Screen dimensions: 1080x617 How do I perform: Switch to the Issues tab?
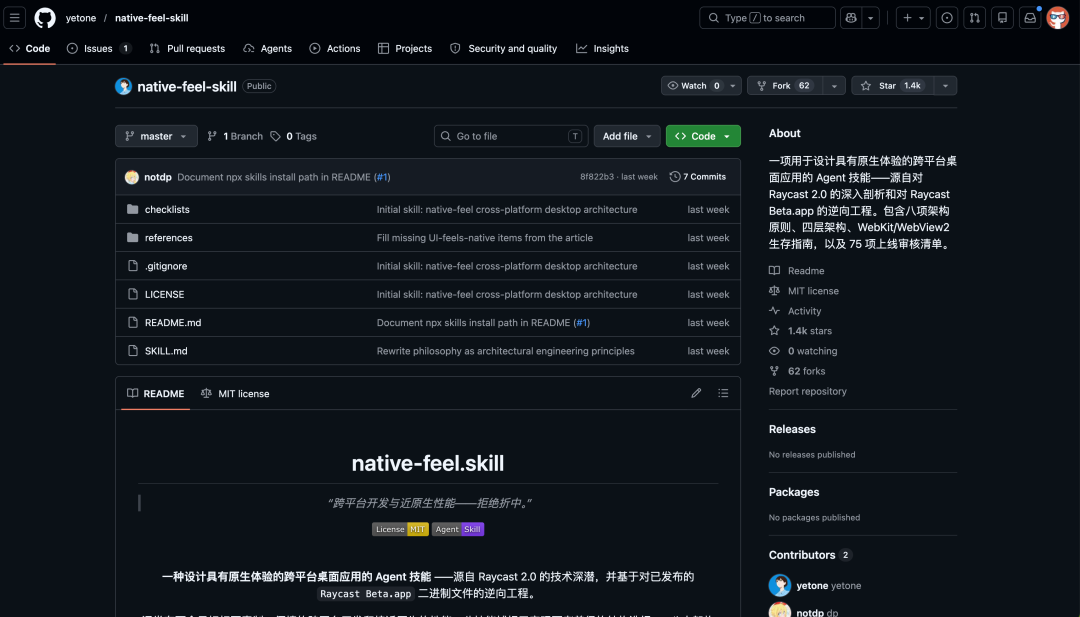(98, 48)
